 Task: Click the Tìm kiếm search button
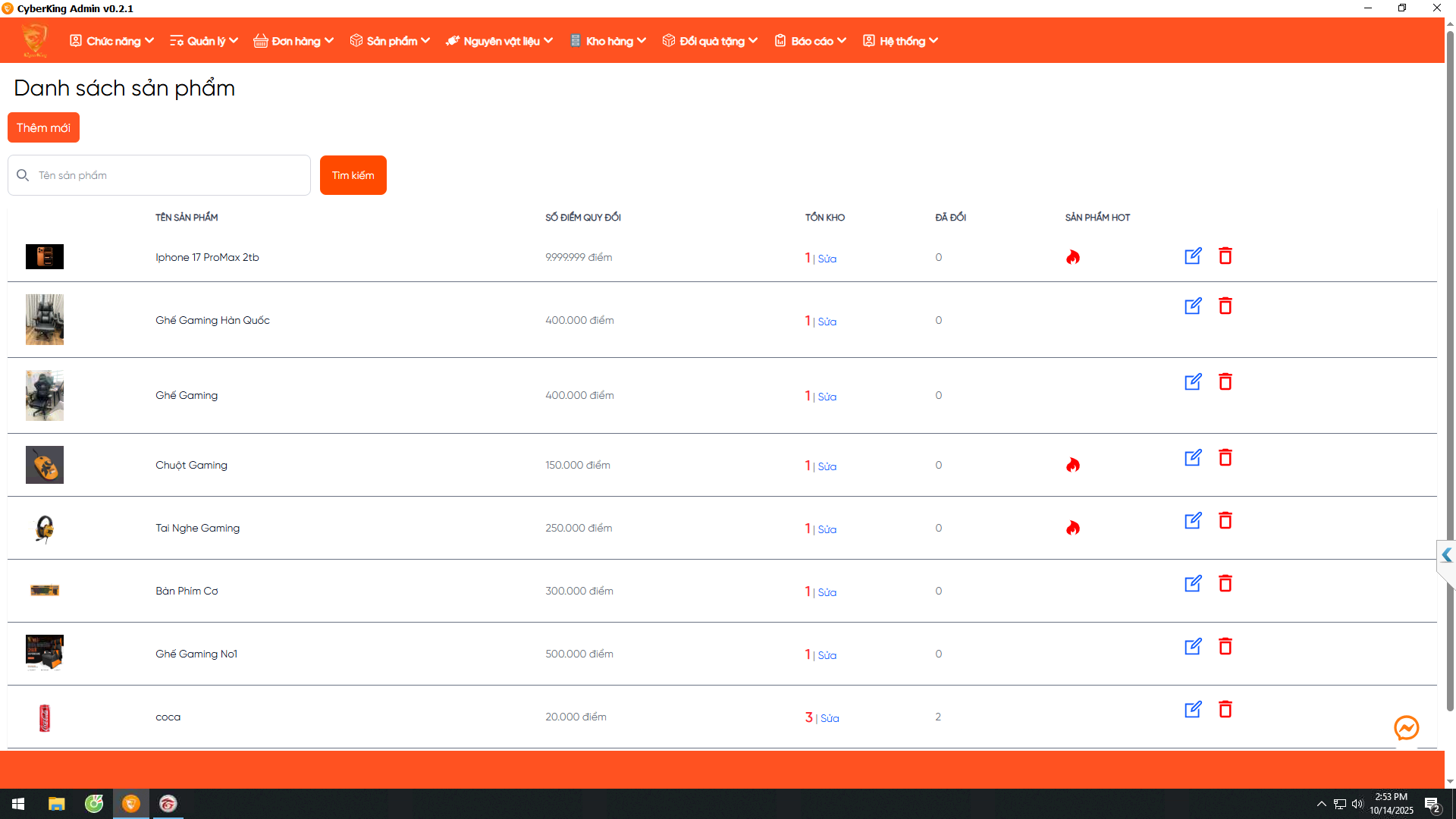pos(353,175)
